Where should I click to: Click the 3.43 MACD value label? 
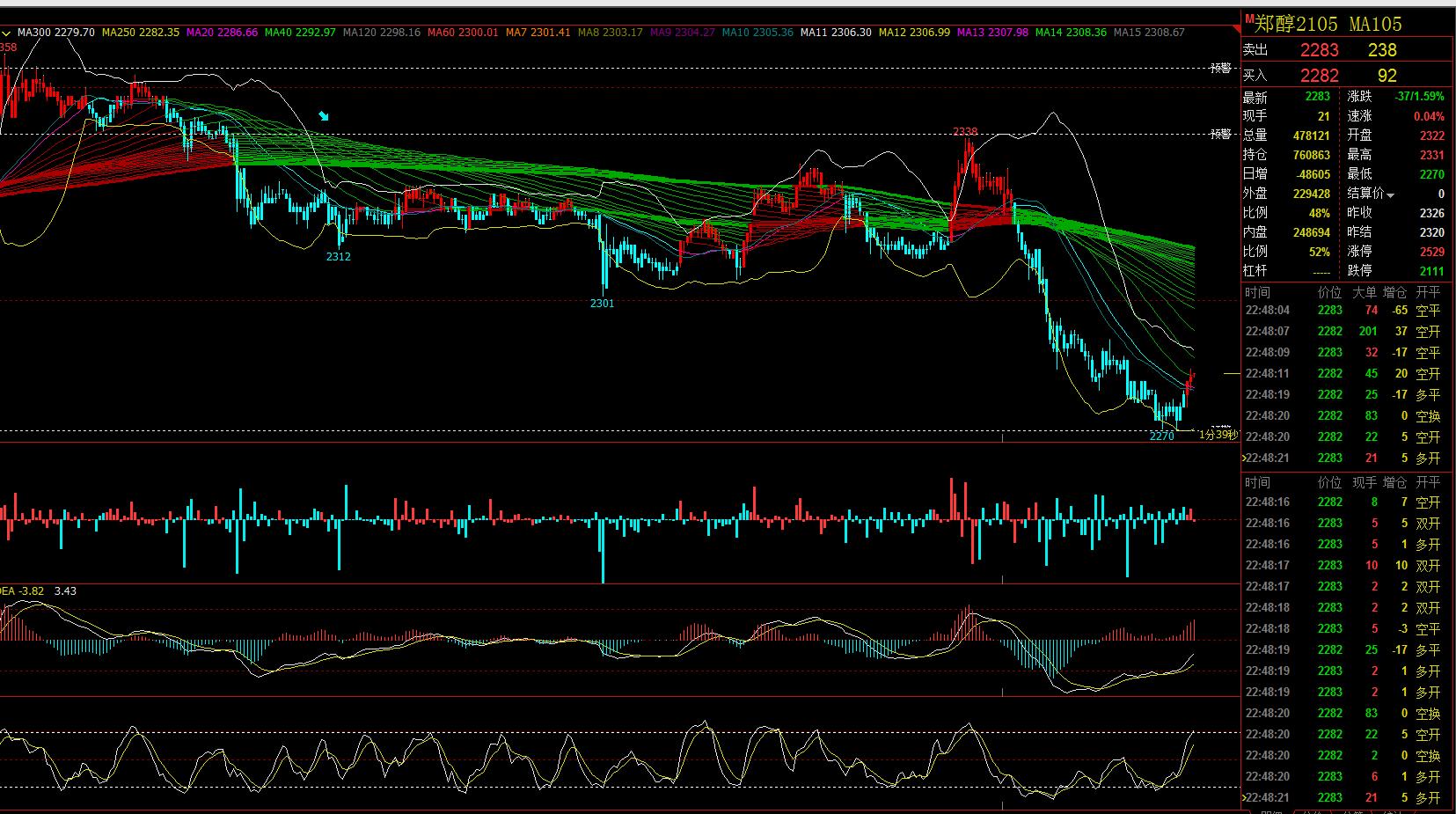point(65,591)
